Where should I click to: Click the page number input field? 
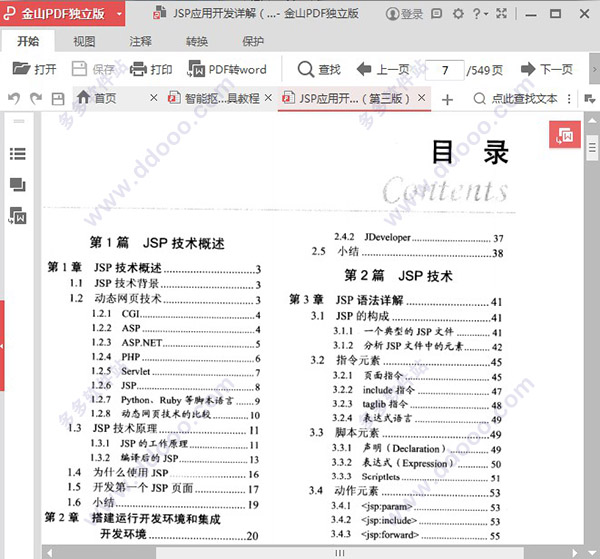click(x=445, y=70)
